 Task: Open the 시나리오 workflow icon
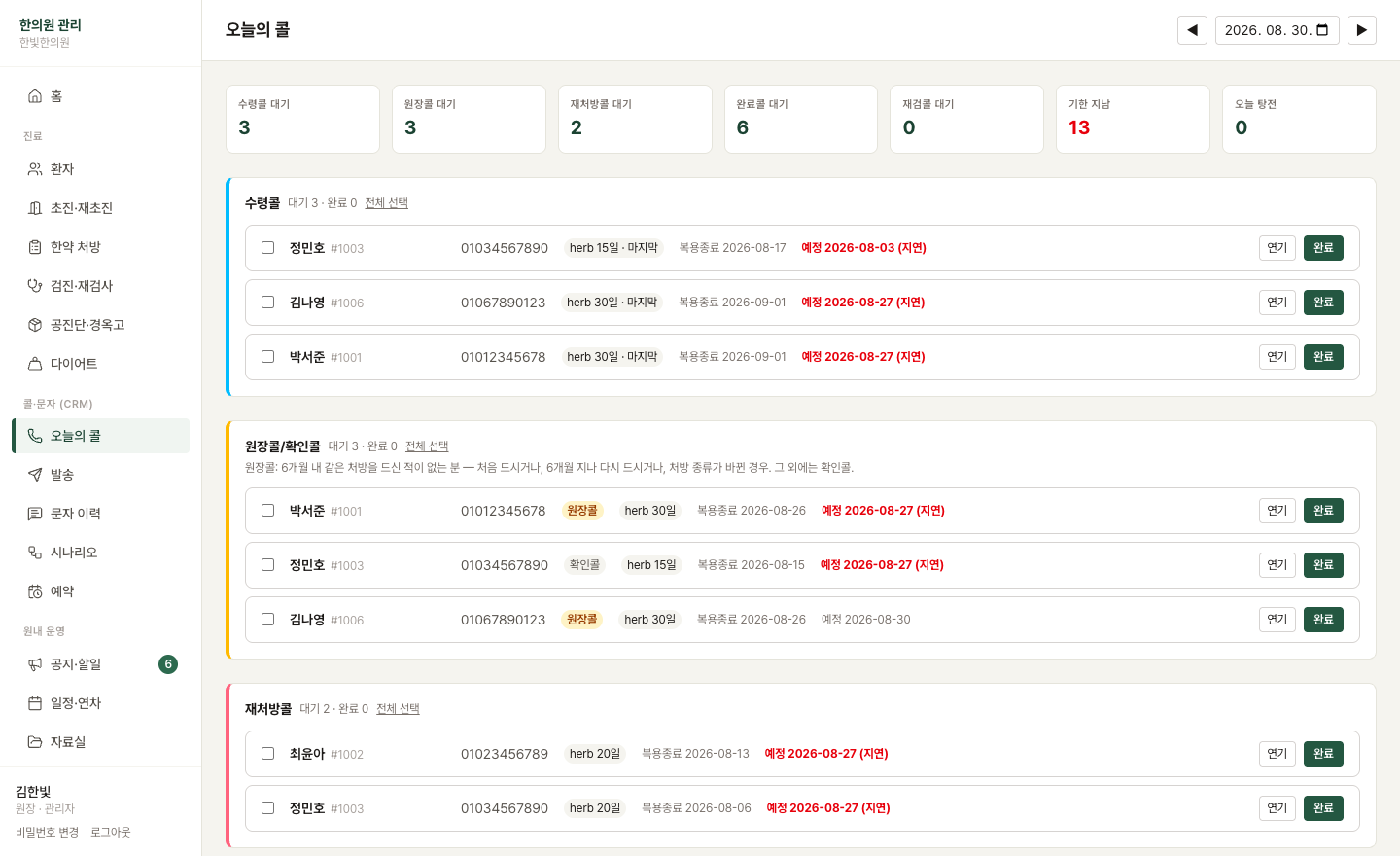(x=35, y=553)
